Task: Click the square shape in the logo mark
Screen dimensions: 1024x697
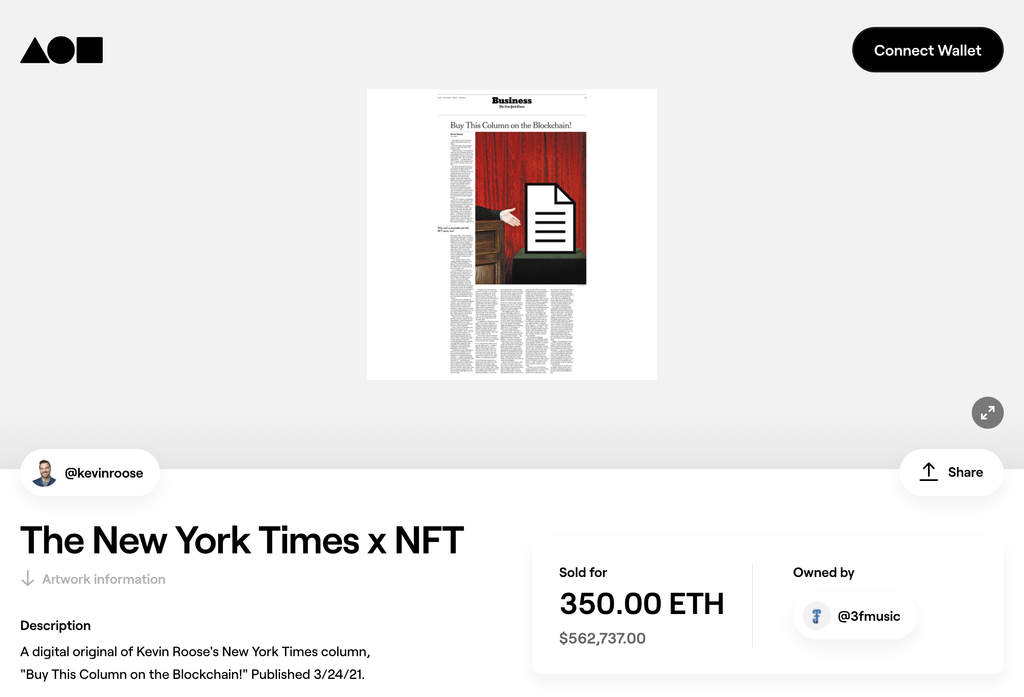Action: coord(88,50)
